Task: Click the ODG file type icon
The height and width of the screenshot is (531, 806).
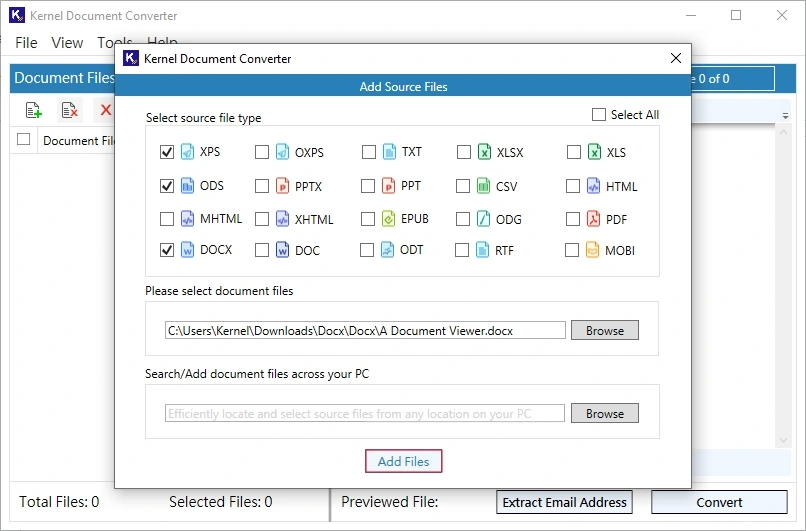Action: 483,219
